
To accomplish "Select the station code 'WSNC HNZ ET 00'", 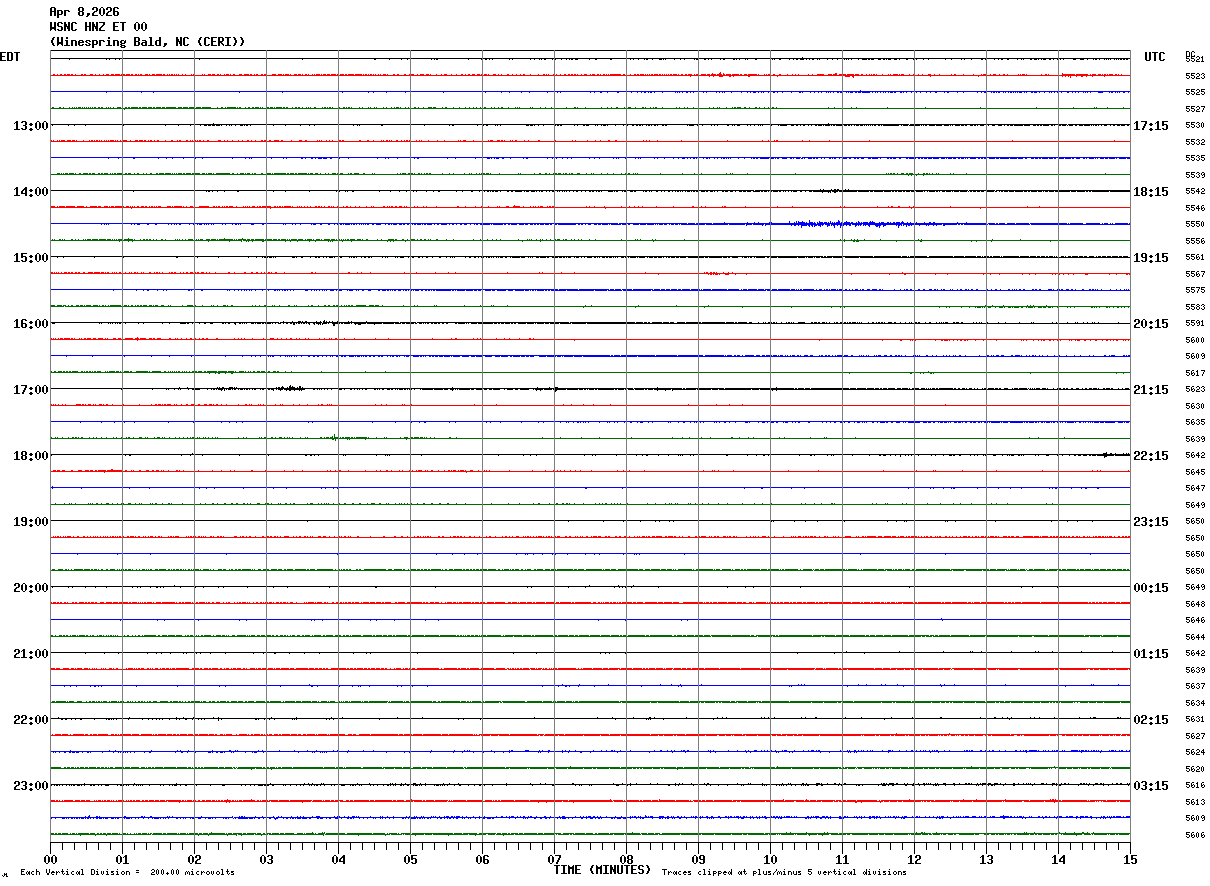I will click(x=98, y=27).
